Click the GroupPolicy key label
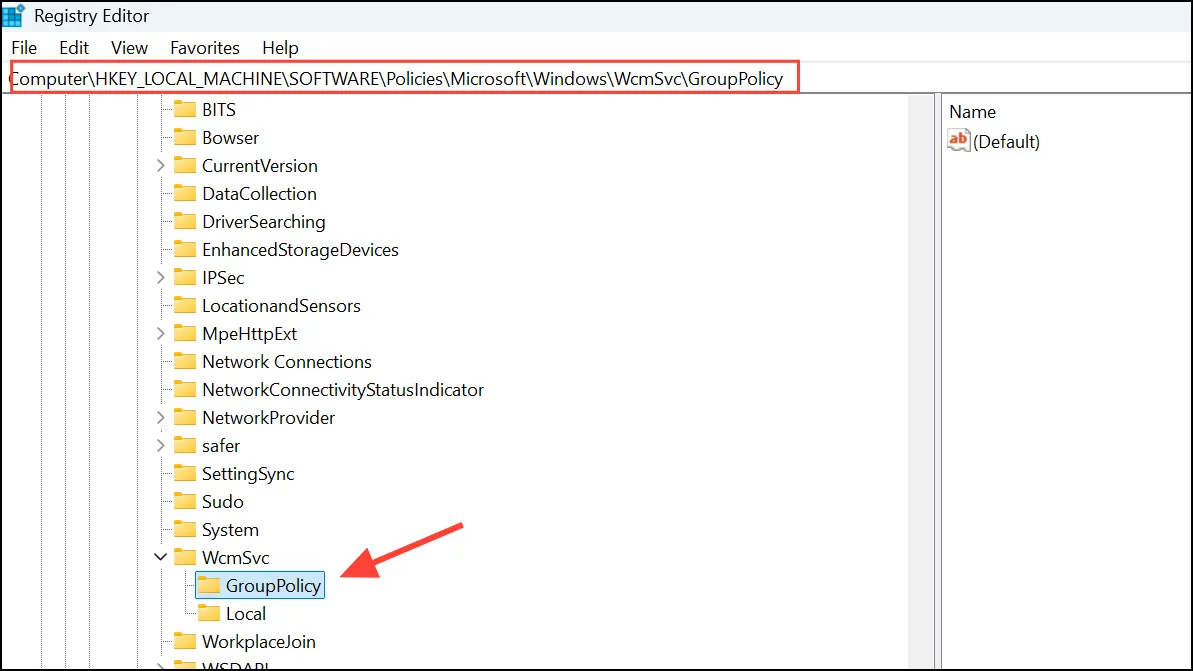The image size is (1193, 671). [273, 586]
